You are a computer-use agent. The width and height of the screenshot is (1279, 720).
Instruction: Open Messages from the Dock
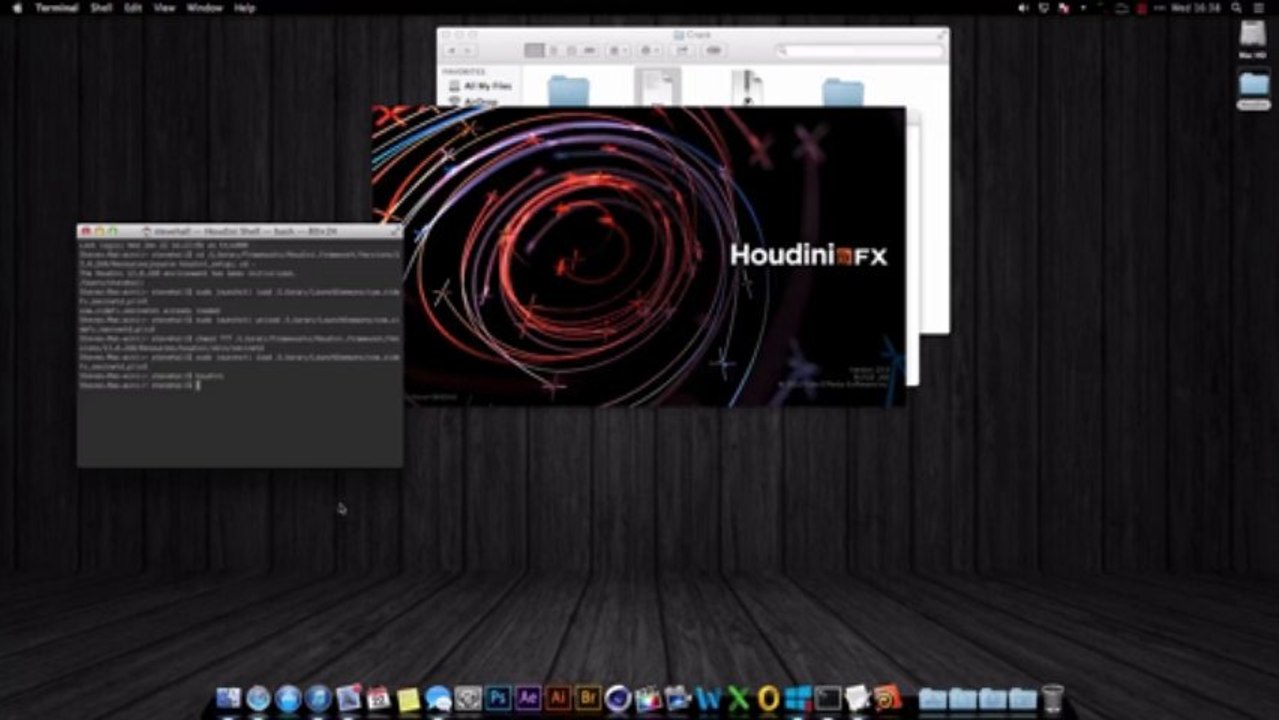point(438,697)
